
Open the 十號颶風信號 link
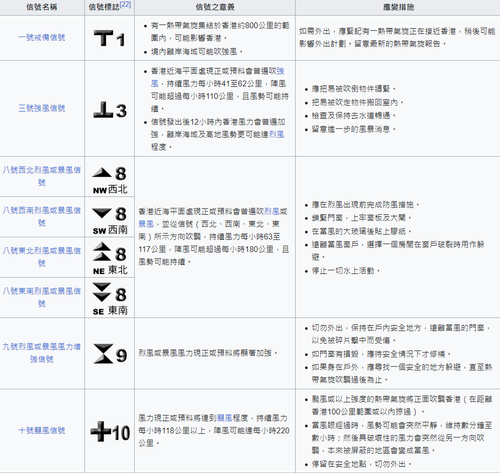click(x=42, y=430)
